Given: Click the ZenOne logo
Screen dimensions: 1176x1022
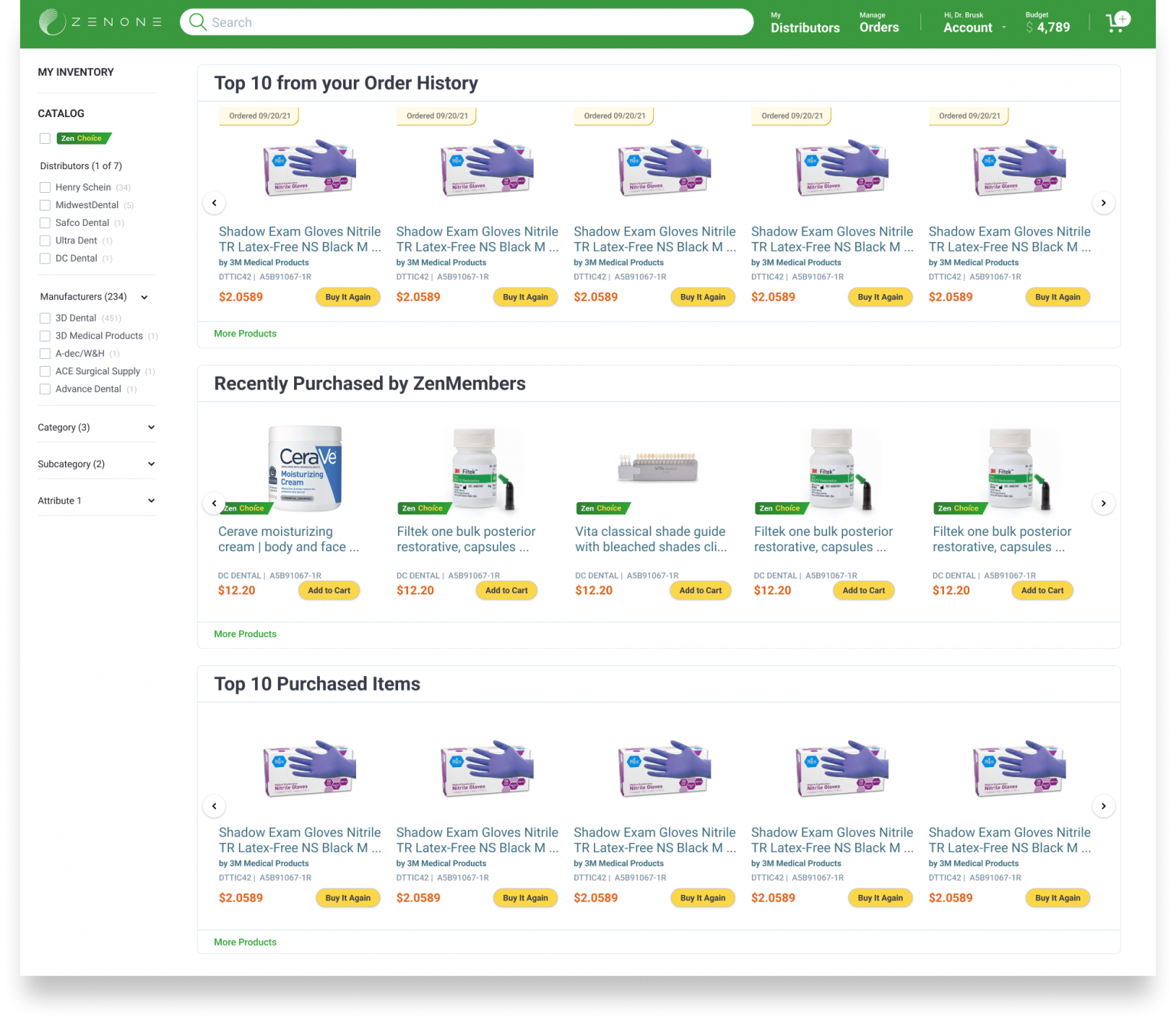Looking at the screenshot, I should point(100,22).
